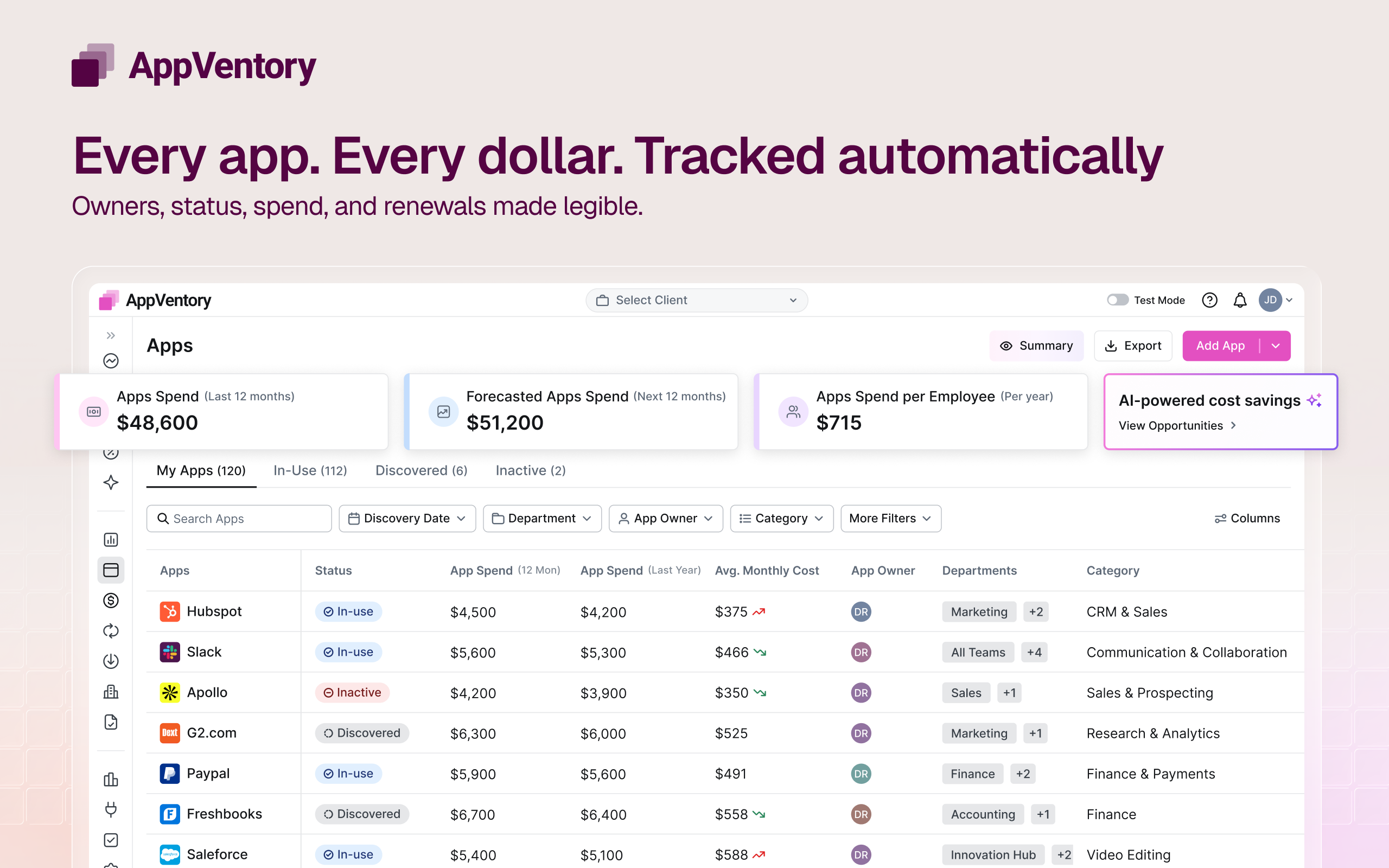Click the AppVentory logo in app header
Image resolution: width=1389 pixels, height=868 pixels.
(155, 300)
